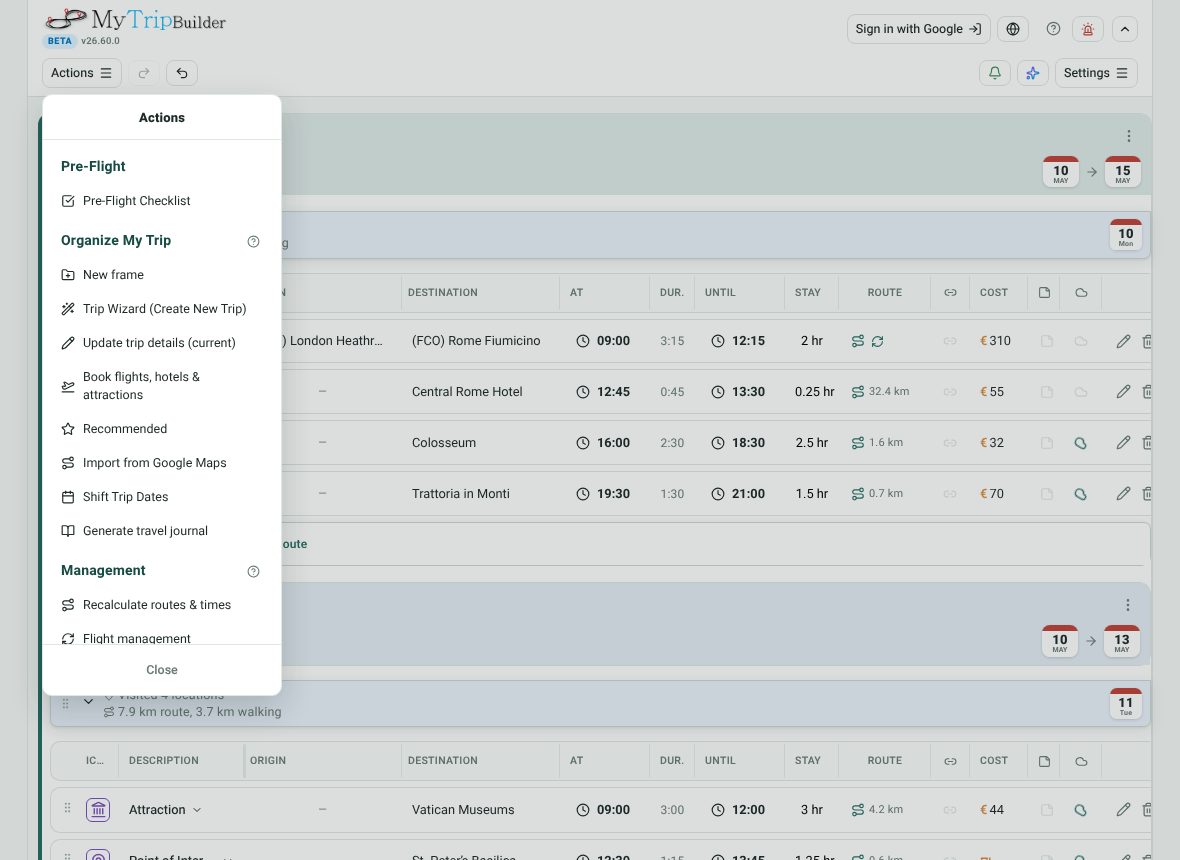Open the Actions menu button
The image size is (1180, 860).
click(x=82, y=73)
